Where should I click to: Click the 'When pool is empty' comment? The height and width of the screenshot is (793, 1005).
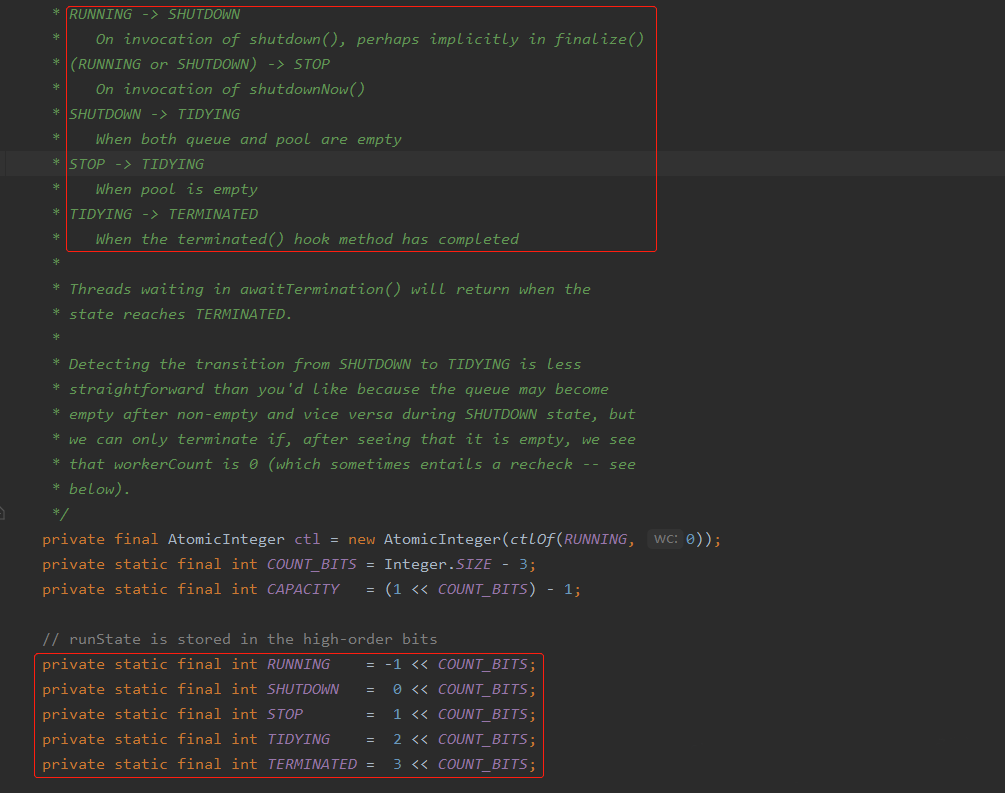tap(176, 189)
